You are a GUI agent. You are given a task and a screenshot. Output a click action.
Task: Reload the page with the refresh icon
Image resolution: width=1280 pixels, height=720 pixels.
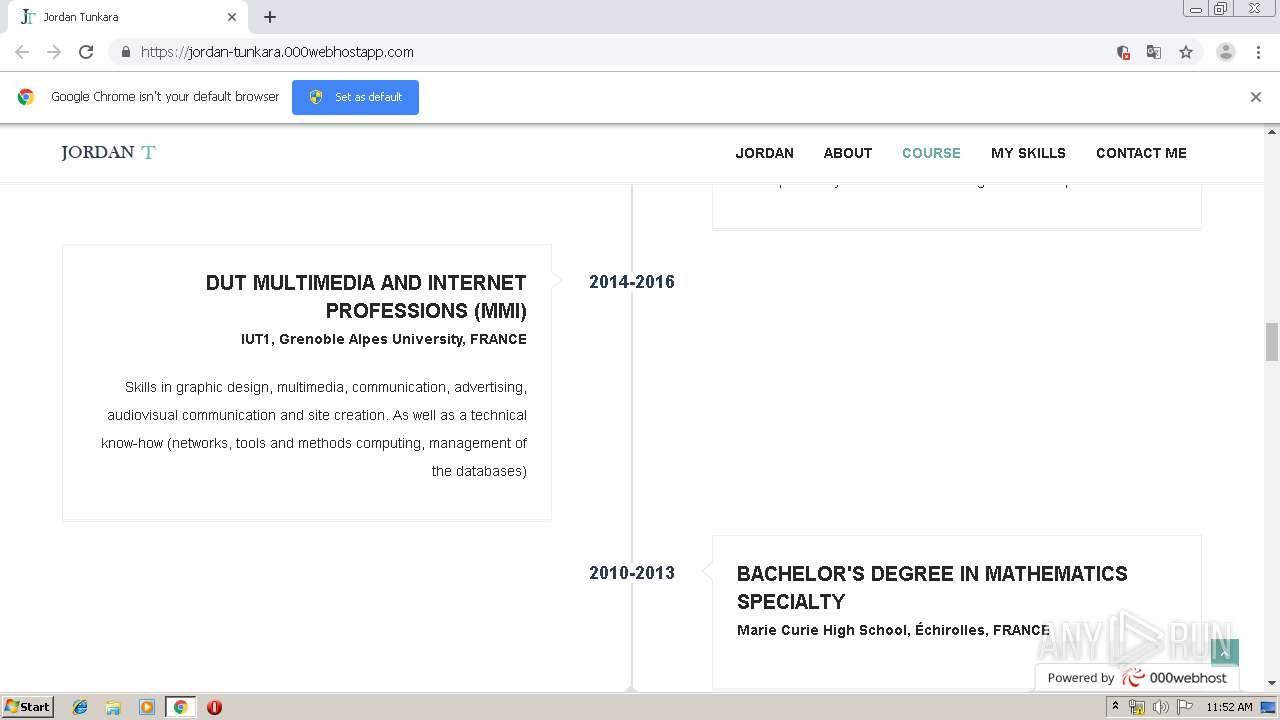point(86,52)
